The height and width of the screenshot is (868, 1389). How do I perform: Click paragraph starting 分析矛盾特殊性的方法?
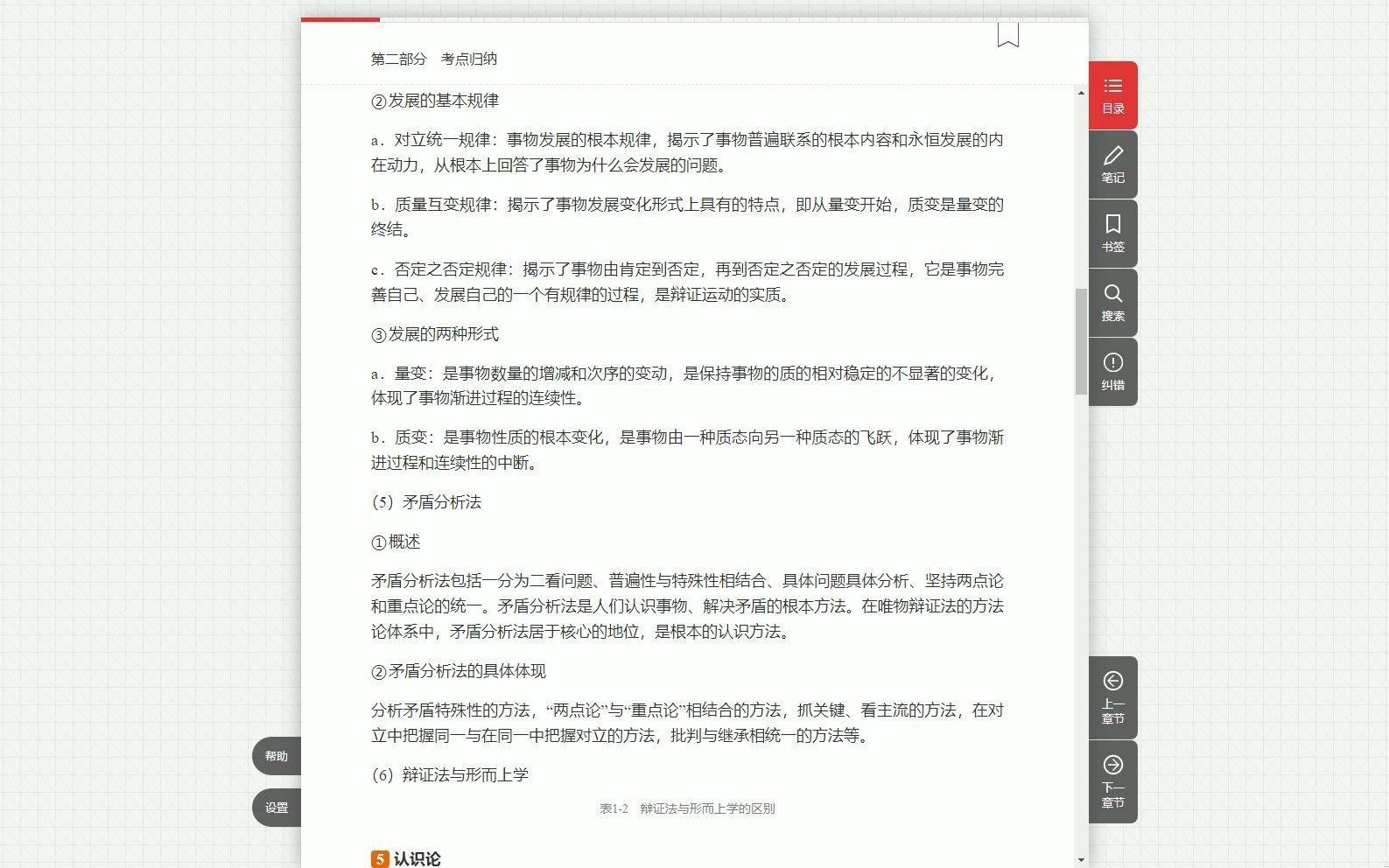click(687, 723)
